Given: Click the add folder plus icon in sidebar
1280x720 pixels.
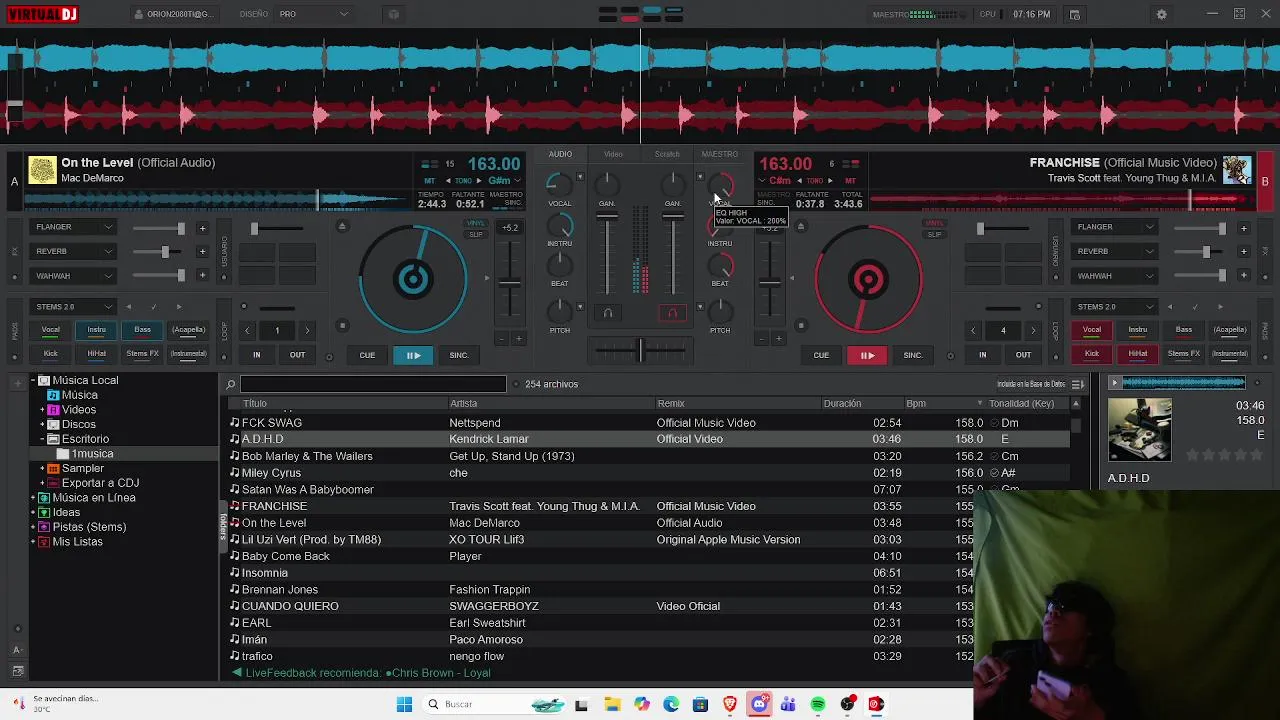Looking at the screenshot, I should (17, 382).
